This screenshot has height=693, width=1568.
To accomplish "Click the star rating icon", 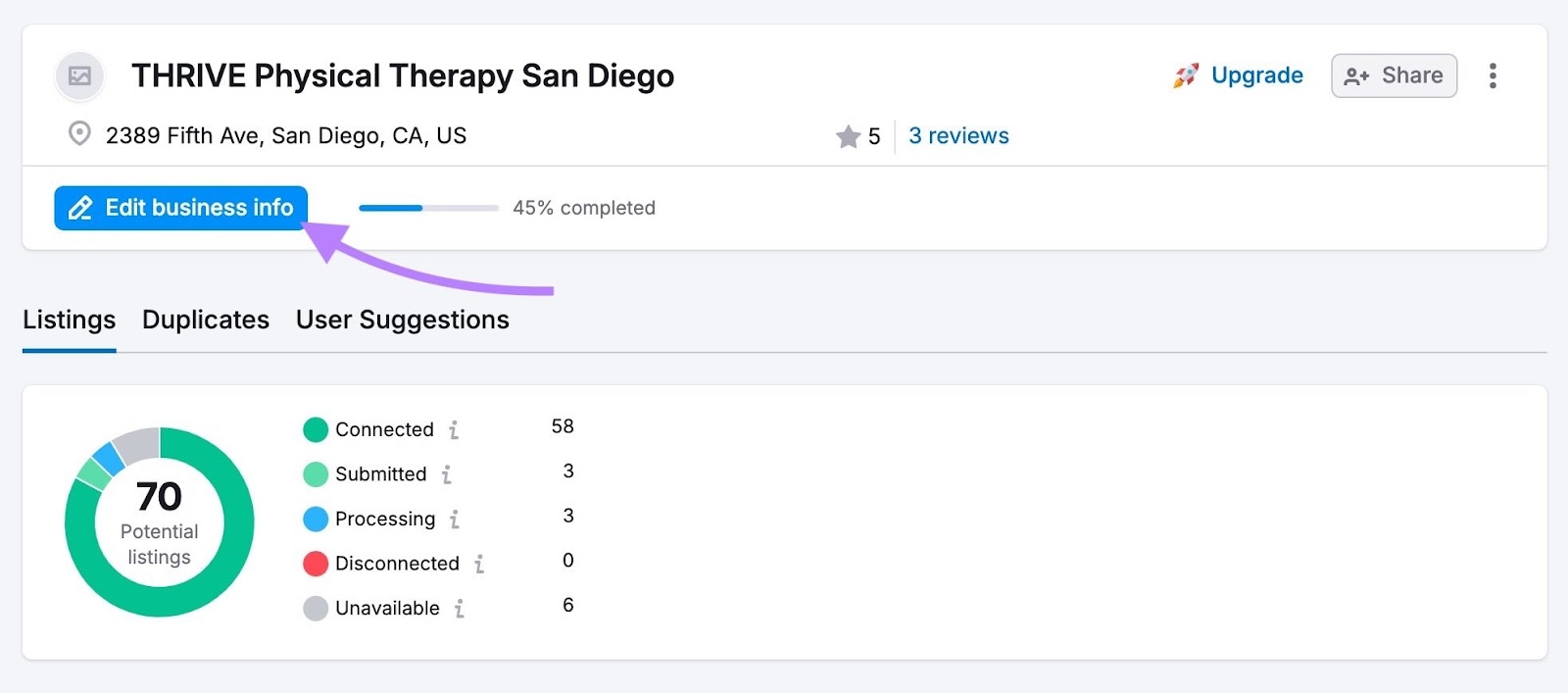I will click(849, 136).
